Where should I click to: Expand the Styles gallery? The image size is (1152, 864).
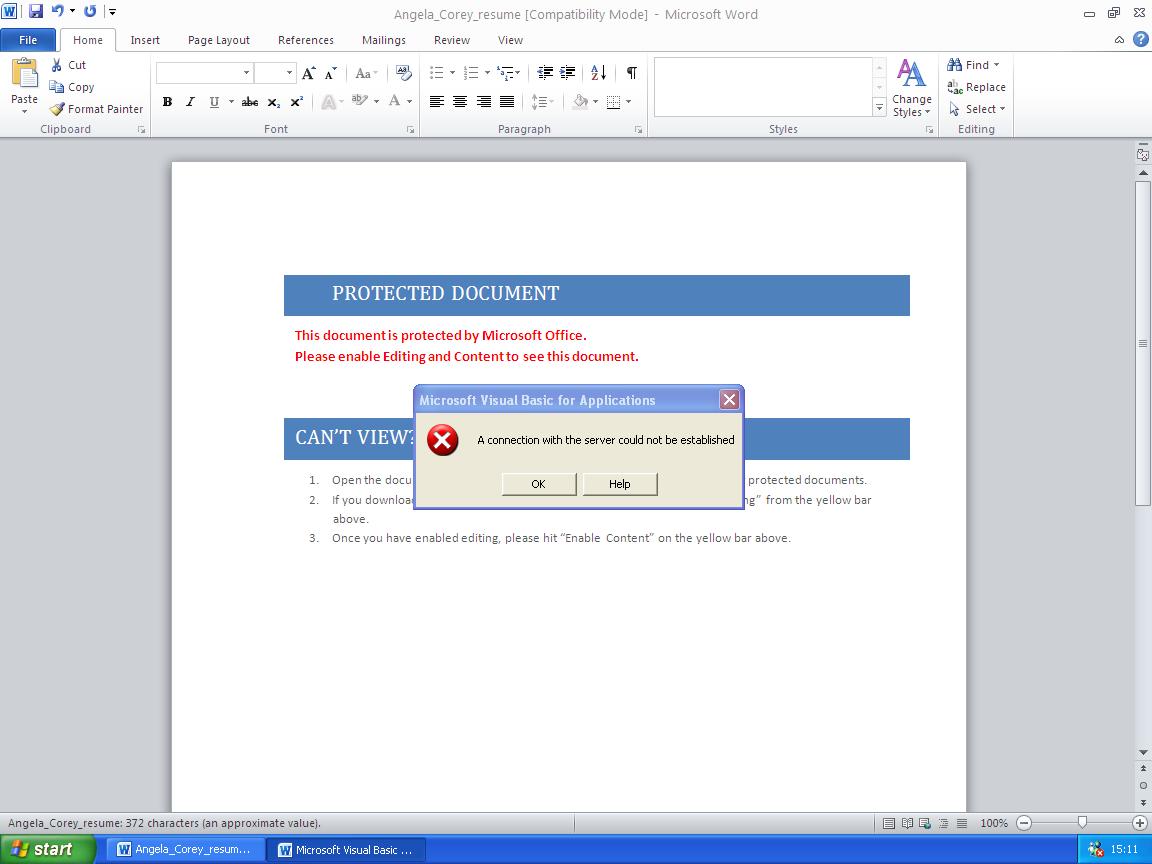pyautogui.click(x=879, y=107)
